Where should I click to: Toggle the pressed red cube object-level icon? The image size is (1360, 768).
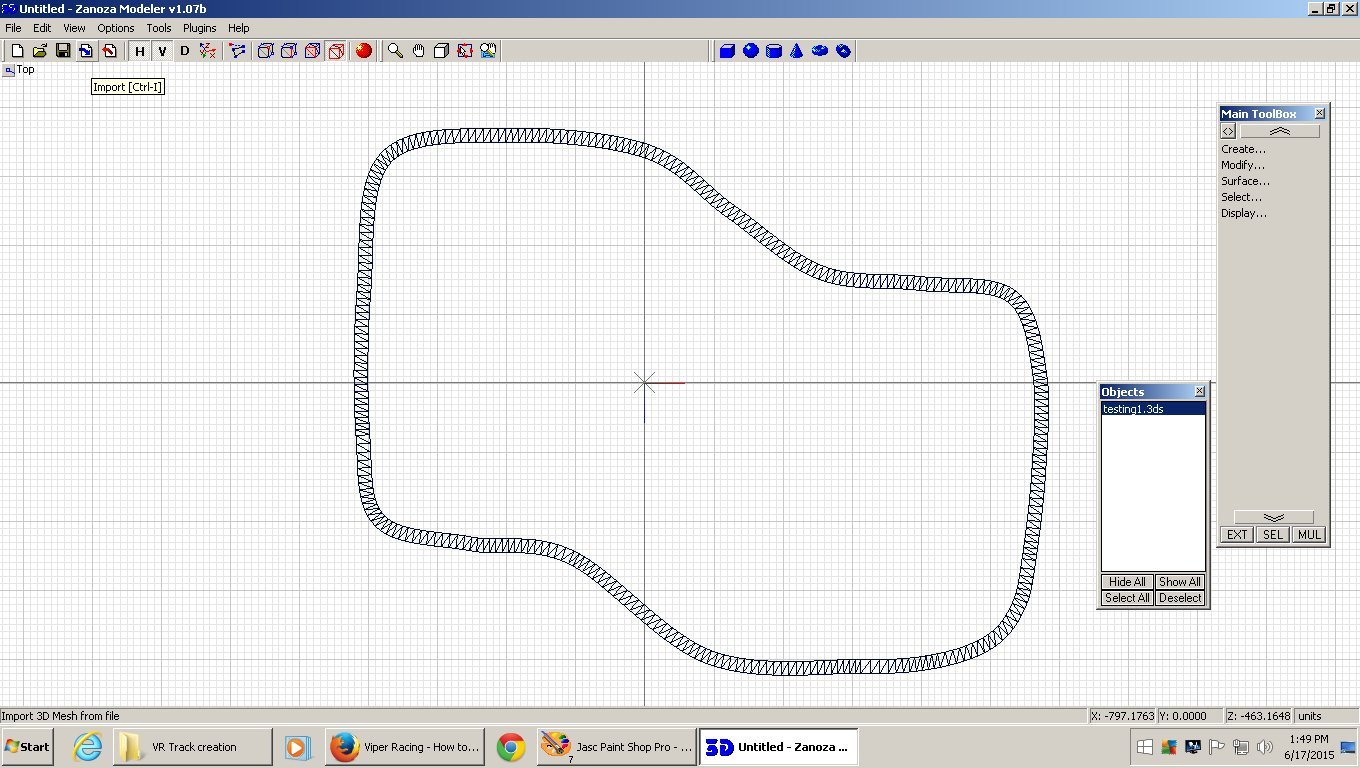coord(336,51)
